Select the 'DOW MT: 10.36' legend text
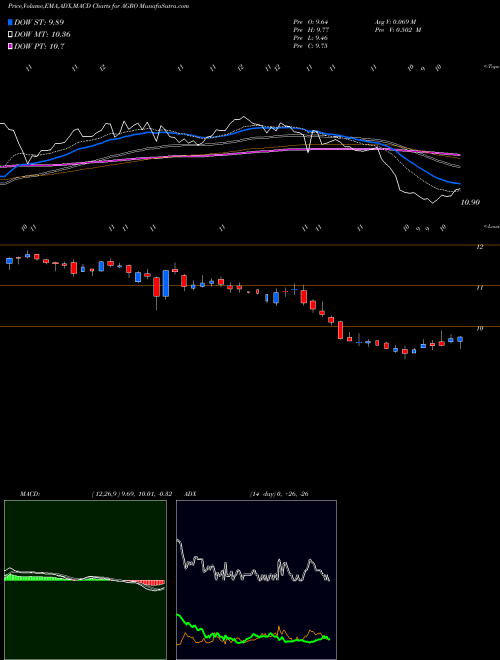This screenshot has height=660, width=500. click(42, 35)
